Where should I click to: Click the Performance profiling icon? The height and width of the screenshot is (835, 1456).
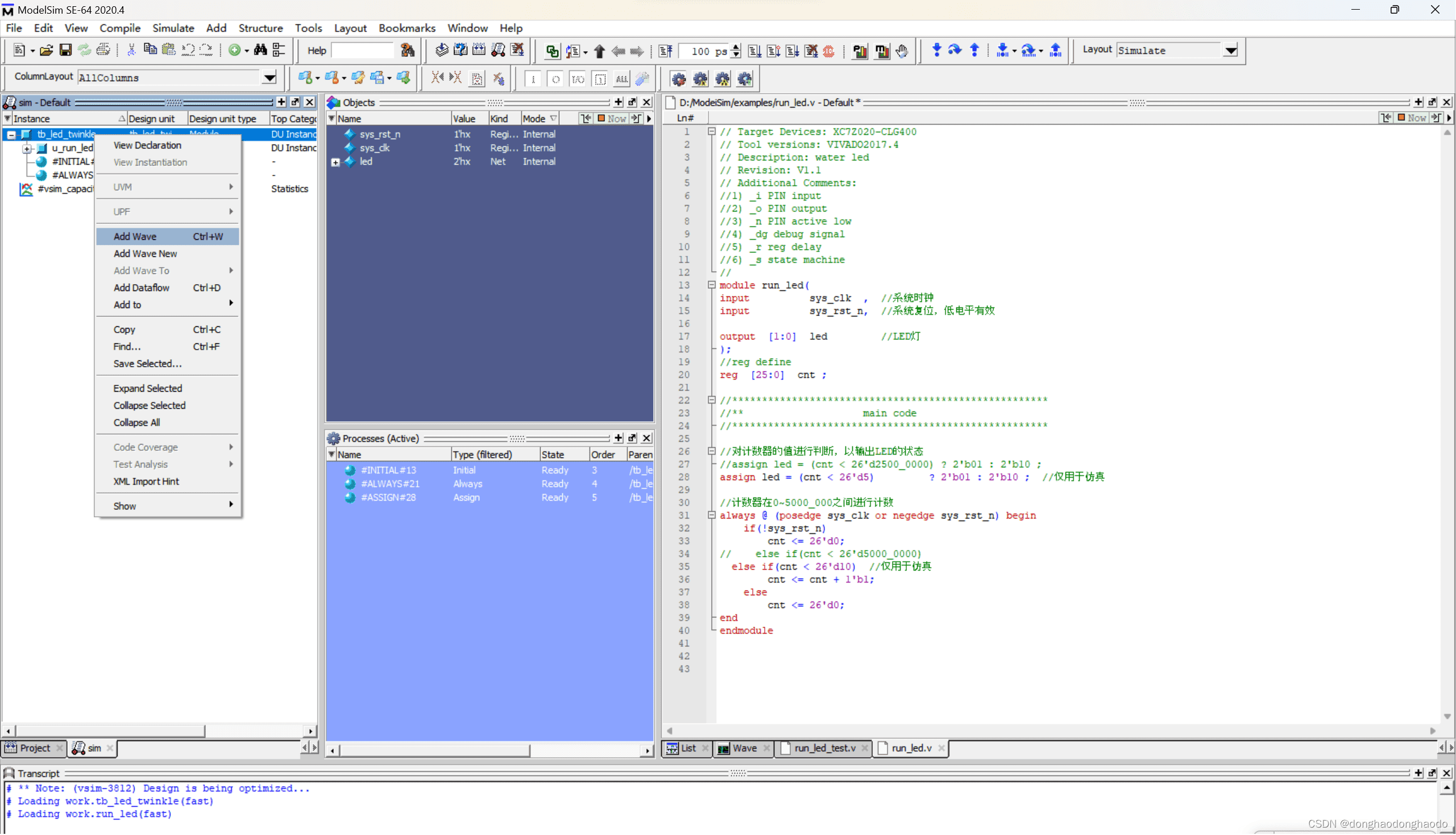coord(860,51)
